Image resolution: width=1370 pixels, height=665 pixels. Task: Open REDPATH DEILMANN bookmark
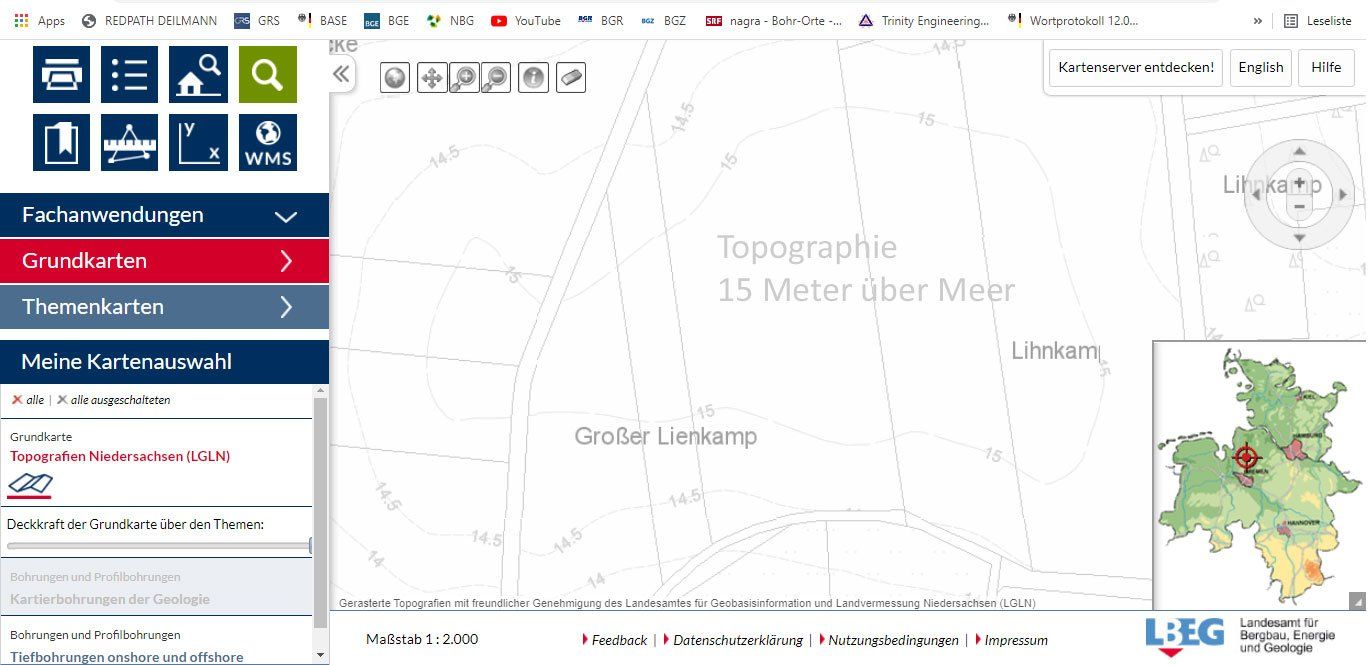click(x=149, y=20)
